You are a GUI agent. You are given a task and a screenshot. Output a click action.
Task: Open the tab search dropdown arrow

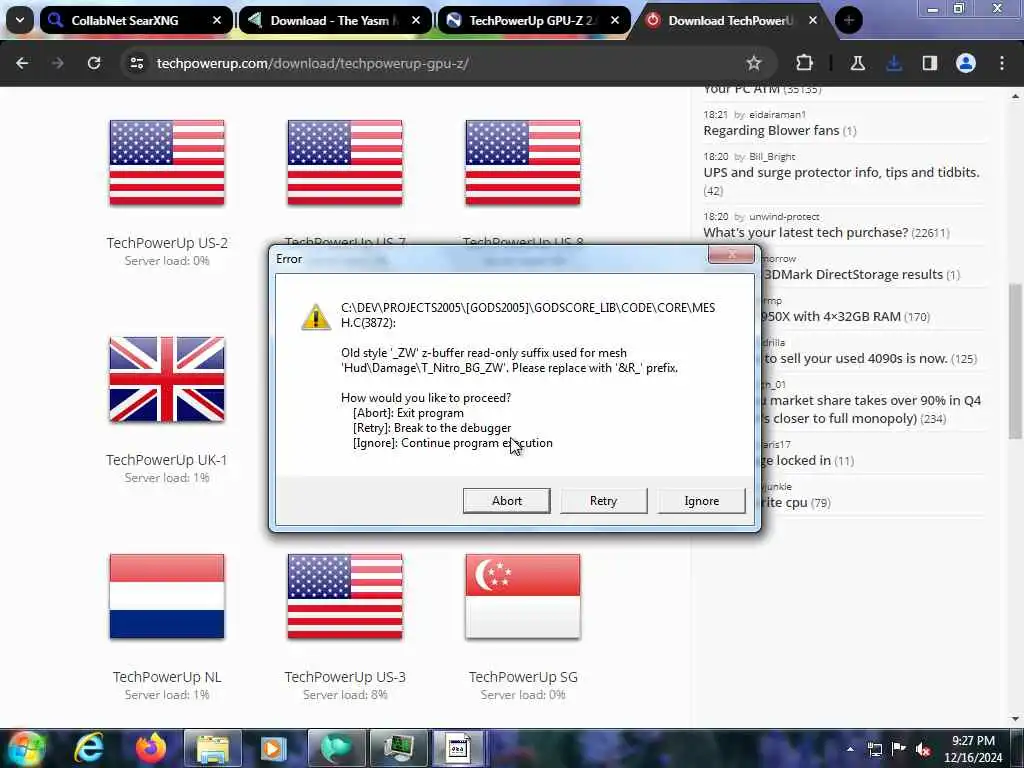coord(20,20)
